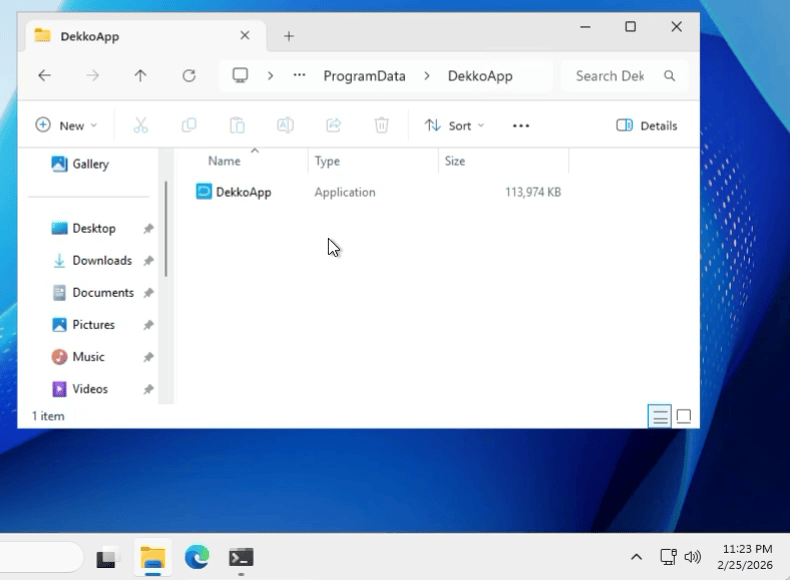
Task: Expand the chevron after the monitor icon
Action: pyautogui.click(x=271, y=76)
